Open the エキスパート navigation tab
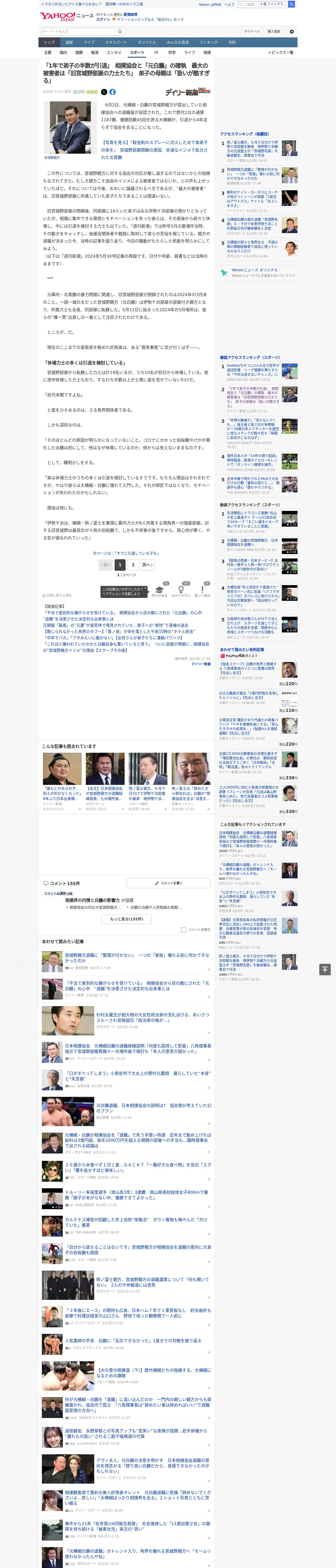The height and width of the screenshot is (1568, 336). click(x=116, y=43)
